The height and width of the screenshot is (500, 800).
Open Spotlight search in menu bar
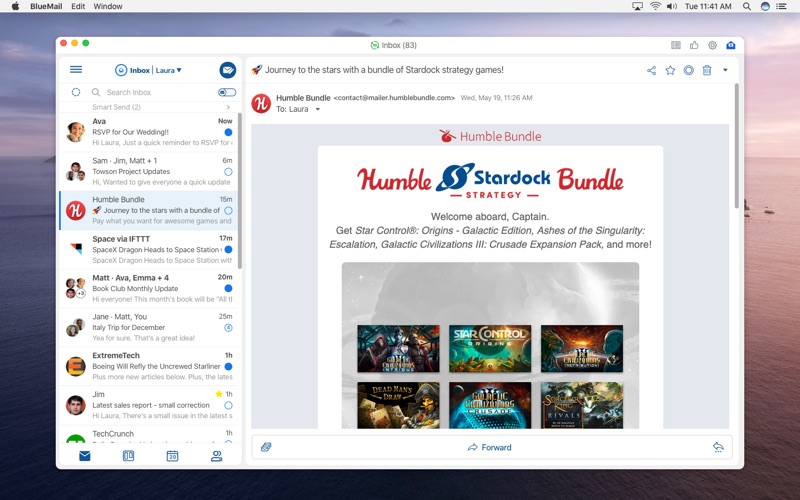point(746,6)
